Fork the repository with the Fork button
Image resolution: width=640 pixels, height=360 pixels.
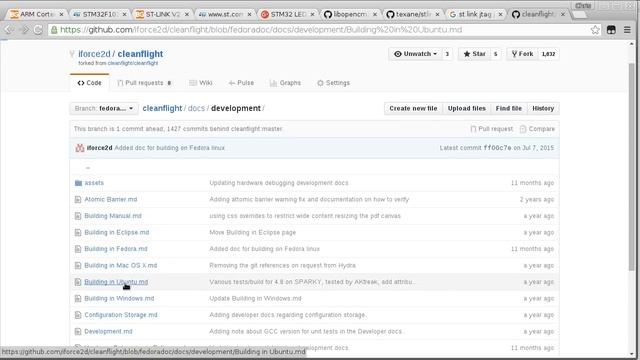pos(522,54)
